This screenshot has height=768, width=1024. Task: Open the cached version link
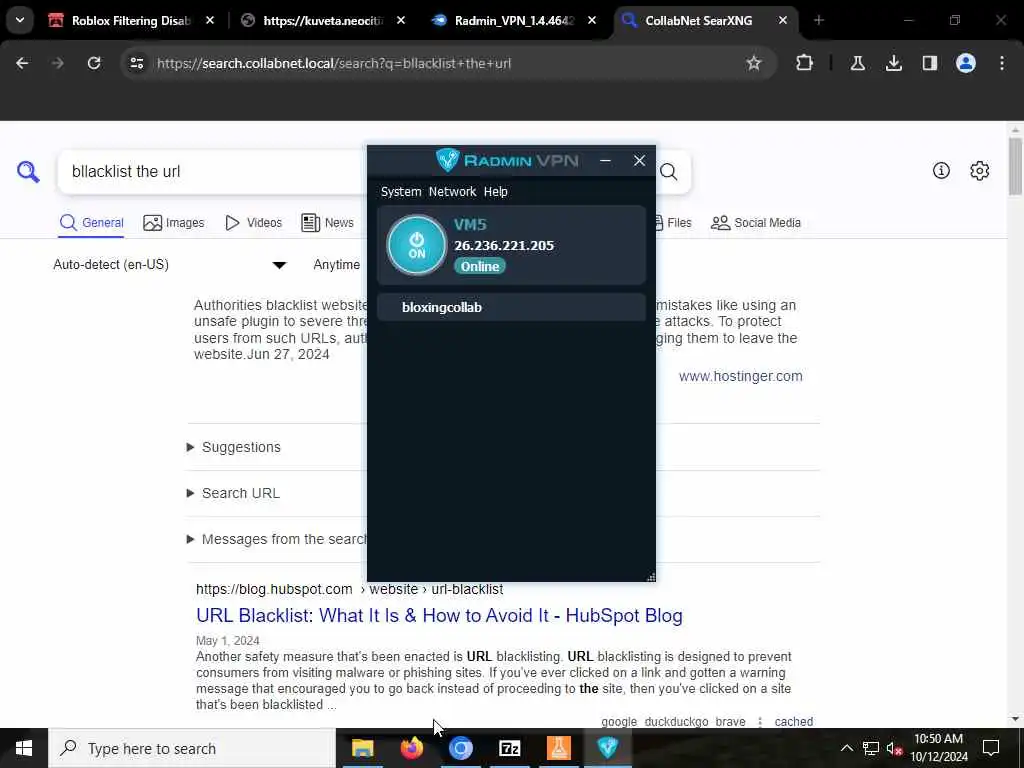pos(793,722)
